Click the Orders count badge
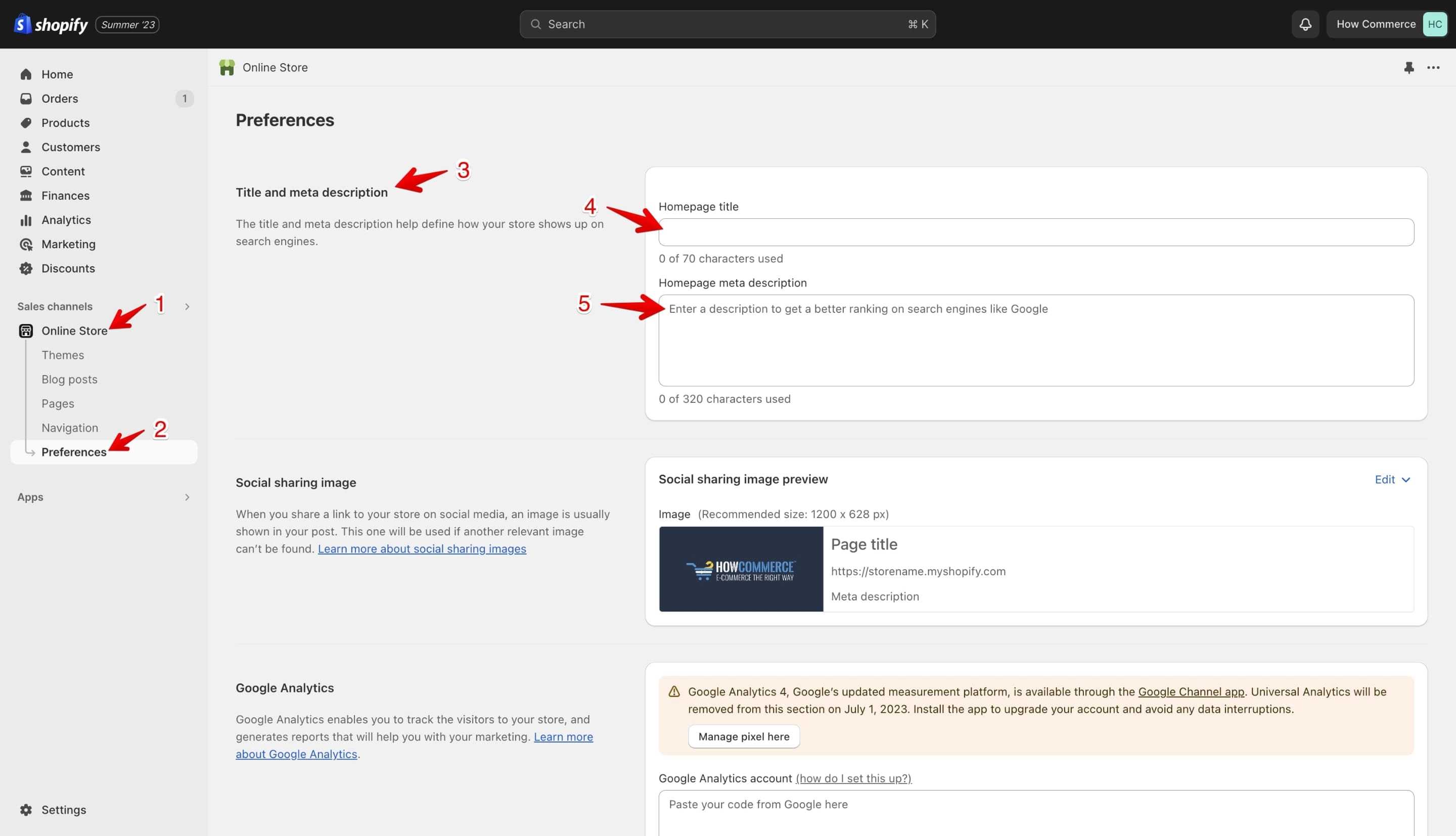 tap(185, 98)
